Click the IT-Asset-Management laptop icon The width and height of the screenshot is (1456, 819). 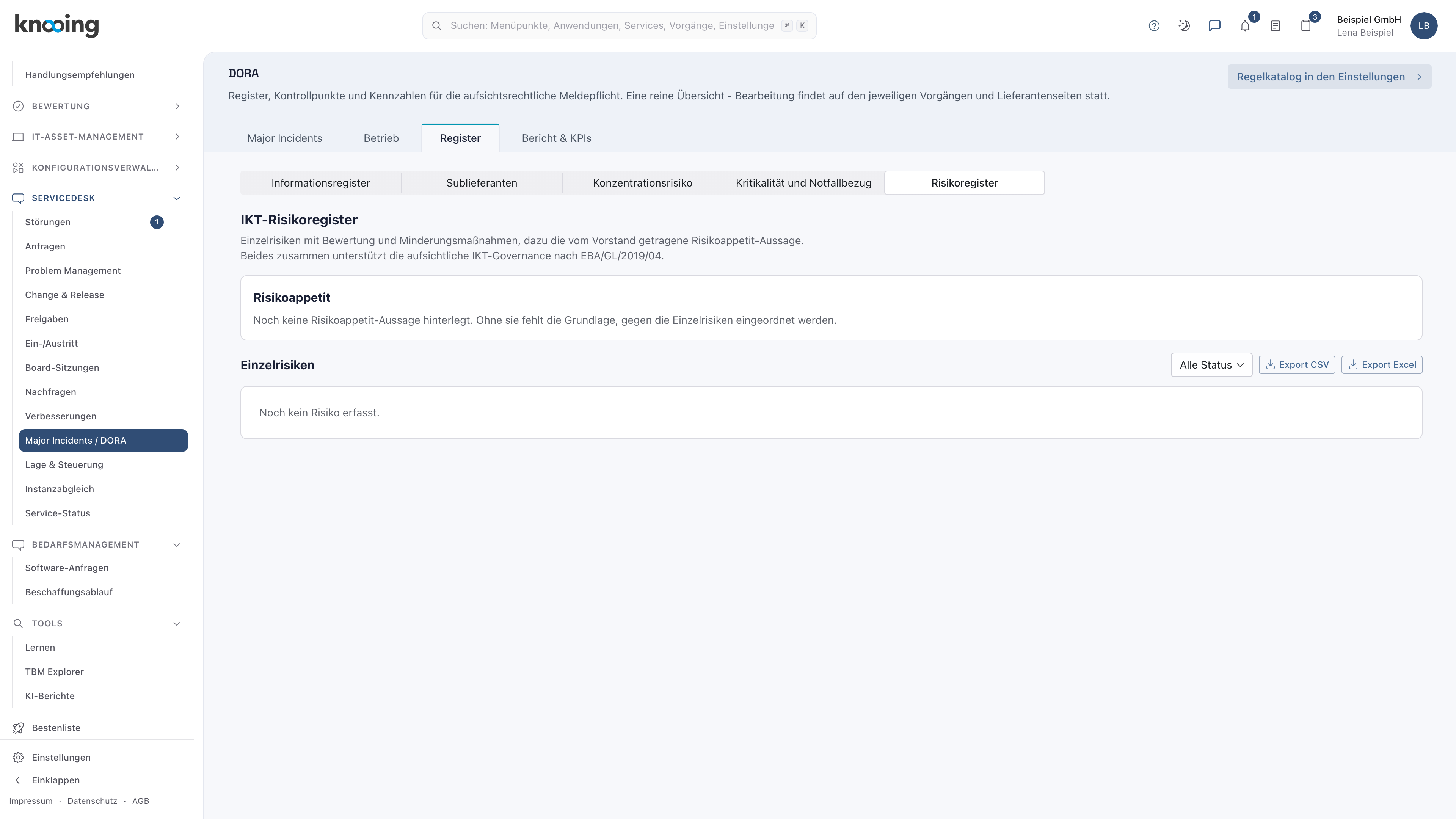[x=18, y=137]
